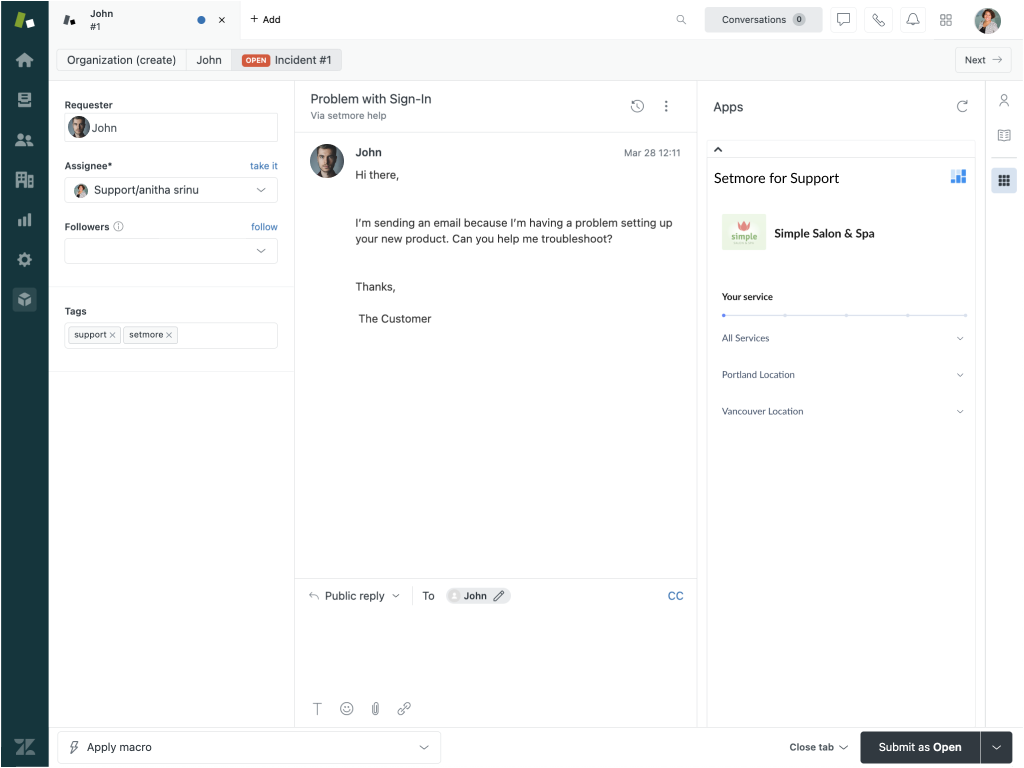Viewport: 1024px width, 768px height.
Task: Go to the Next ticket
Action: click(x=983, y=60)
